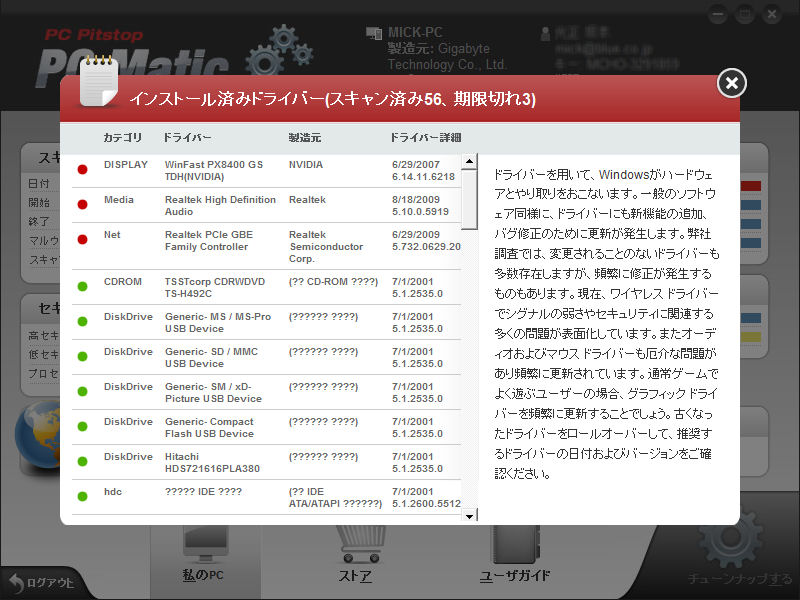Image resolution: width=800 pixels, height=600 pixels.
Task: Click green status dot for CDROM driver
Action: coord(82,287)
